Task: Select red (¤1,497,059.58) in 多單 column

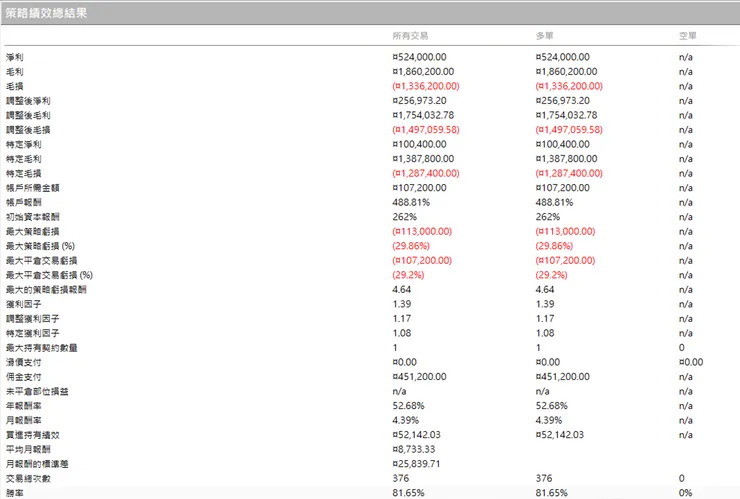Action: point(569,130)
